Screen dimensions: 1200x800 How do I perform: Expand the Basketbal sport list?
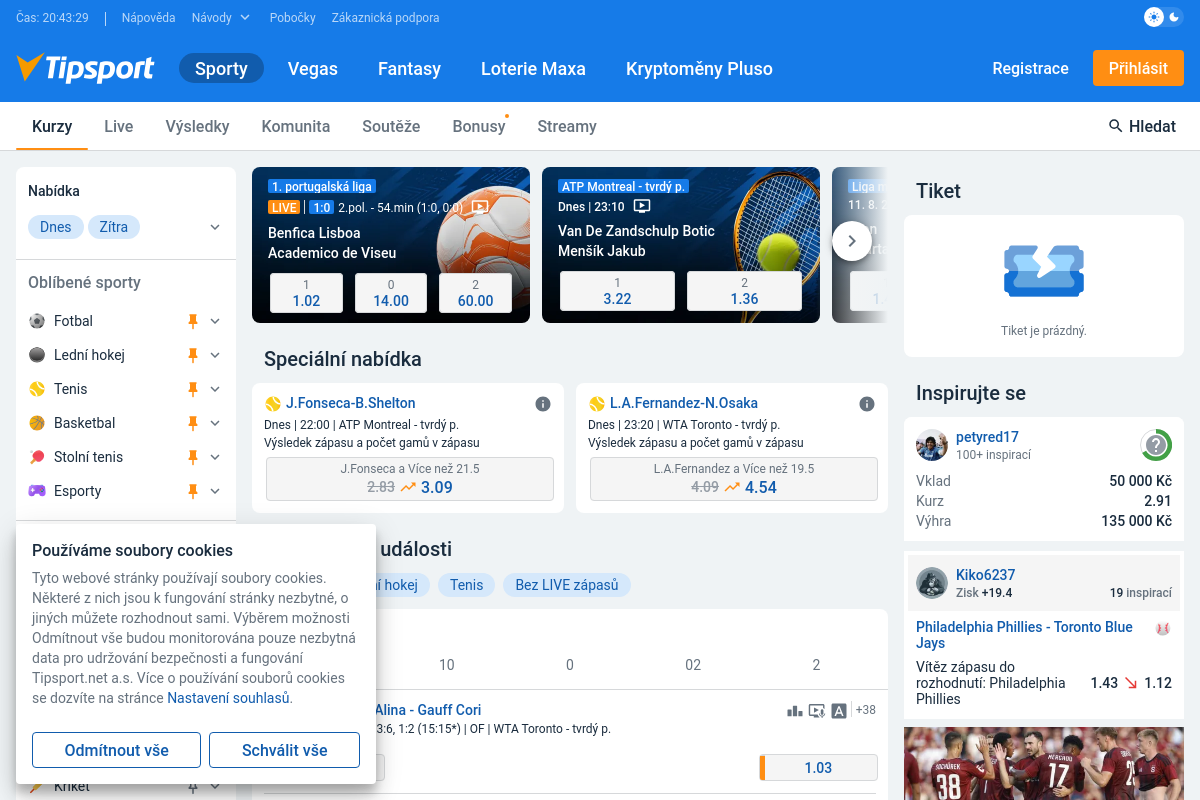point(215,423)
